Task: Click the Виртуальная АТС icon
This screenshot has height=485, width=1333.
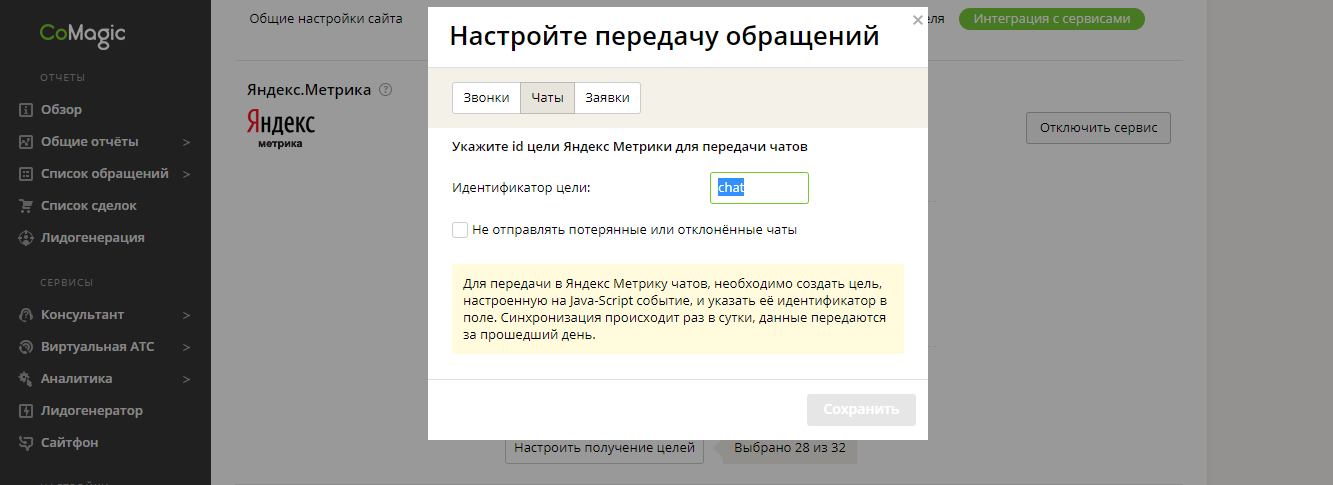Action: [27, 347]
